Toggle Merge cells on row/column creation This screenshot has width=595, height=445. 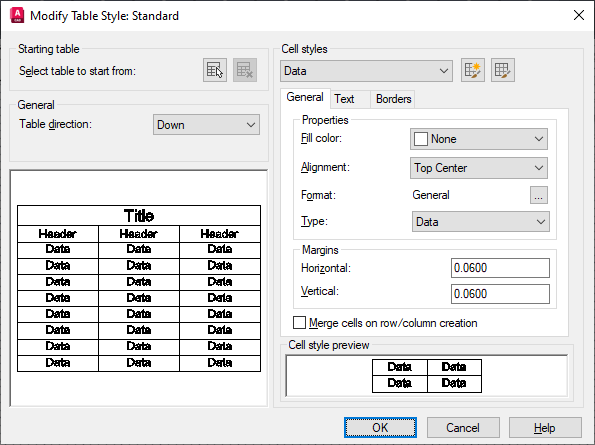pyautogui.click(x=299, y=323)
